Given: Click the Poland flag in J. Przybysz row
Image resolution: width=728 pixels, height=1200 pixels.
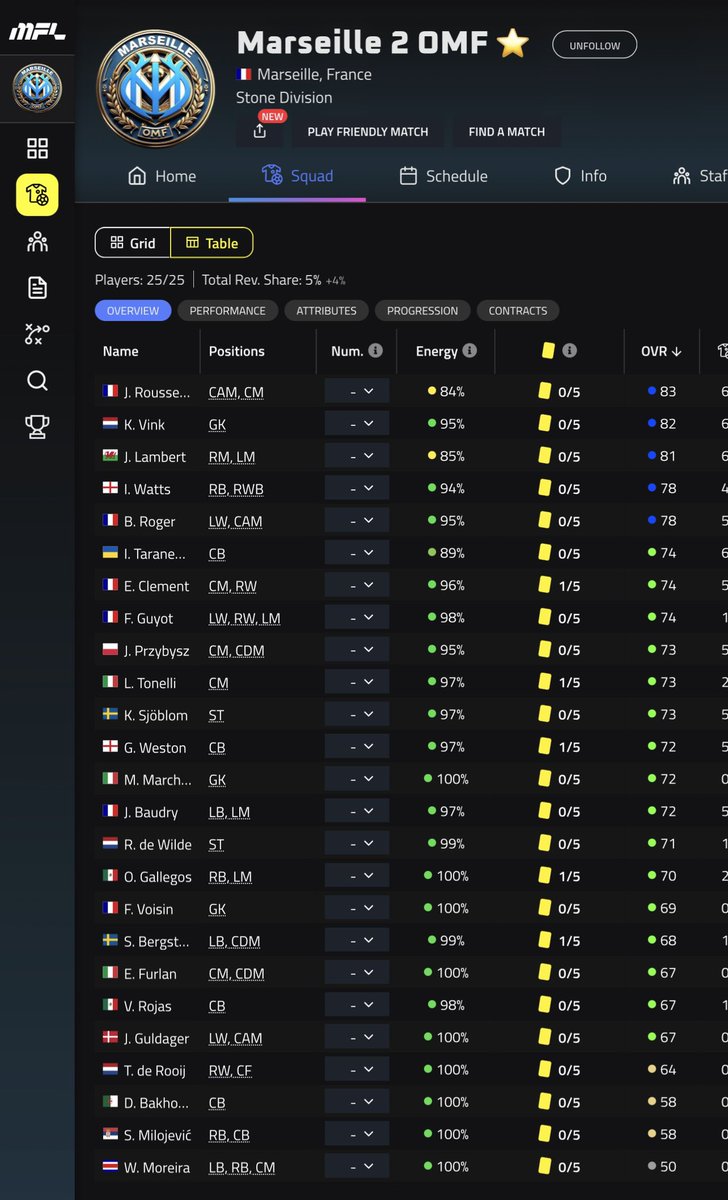Looking at the screenshot, I should tap(110, 650).
